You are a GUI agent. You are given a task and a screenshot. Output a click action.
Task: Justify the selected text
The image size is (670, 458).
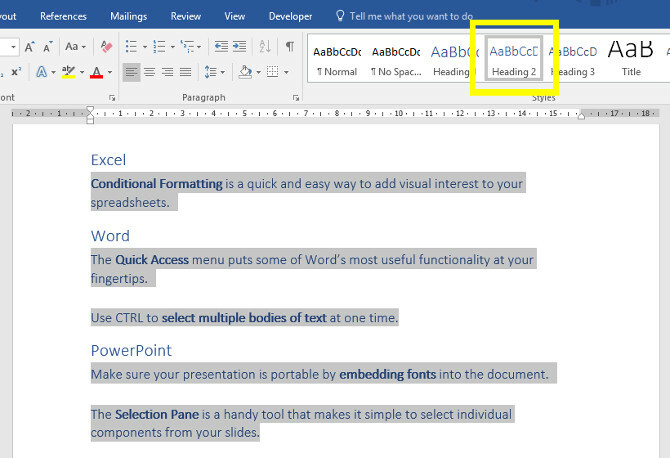[185, 72]
